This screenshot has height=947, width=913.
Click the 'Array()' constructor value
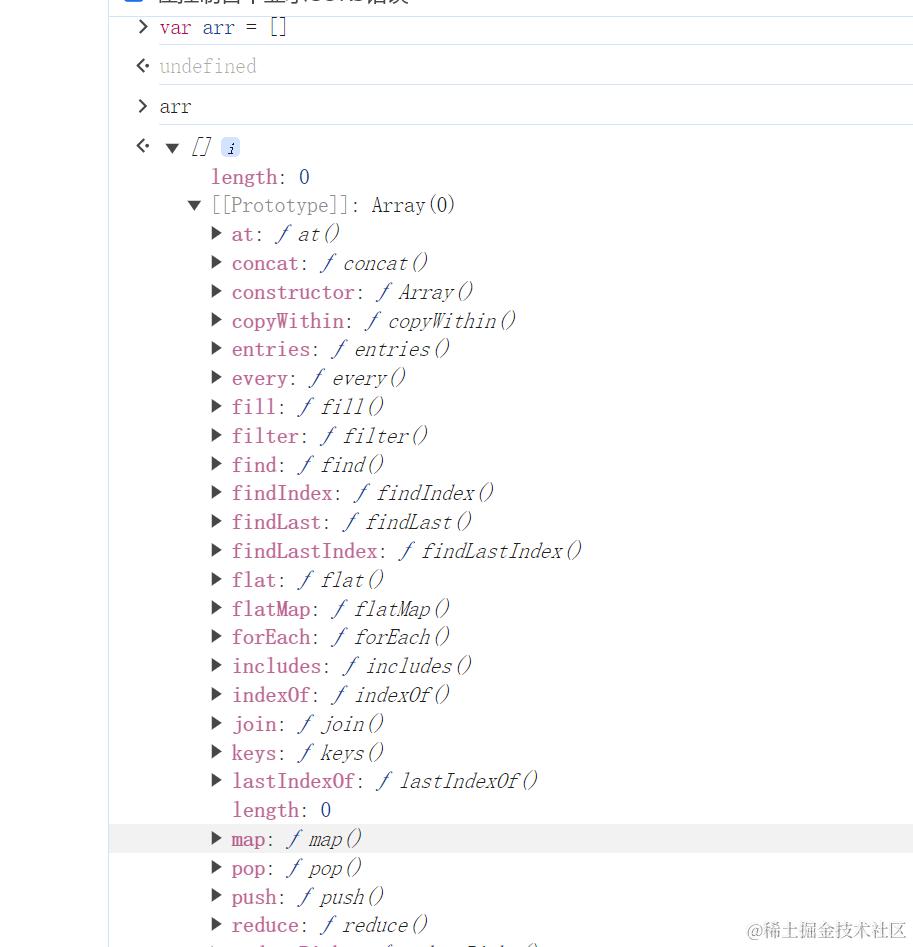pyautogui.click(x=435, y=292)
